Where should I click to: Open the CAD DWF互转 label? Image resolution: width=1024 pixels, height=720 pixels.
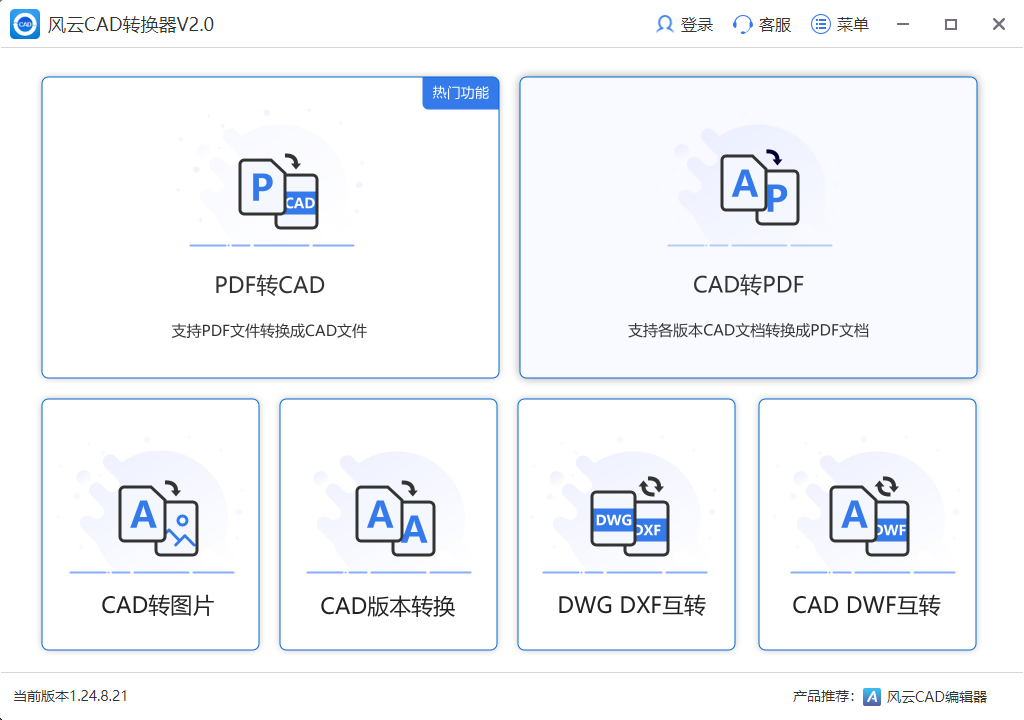click(867, 606)
